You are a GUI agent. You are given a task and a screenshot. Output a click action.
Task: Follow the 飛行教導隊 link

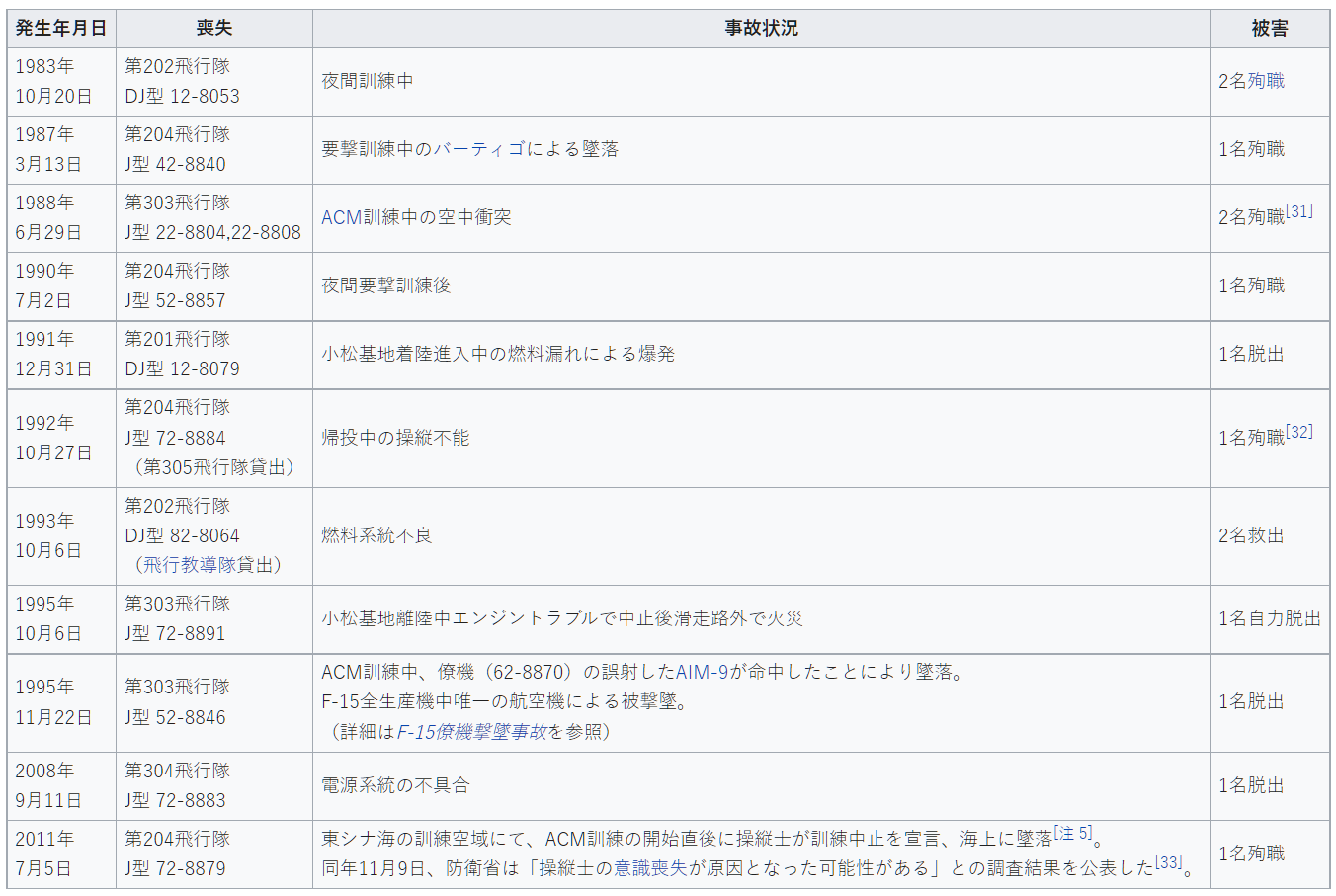pos(208,565)
